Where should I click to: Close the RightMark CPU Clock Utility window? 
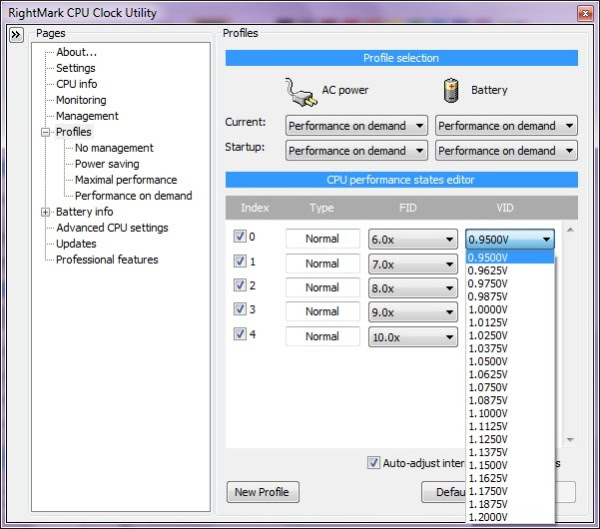point(585,13)
